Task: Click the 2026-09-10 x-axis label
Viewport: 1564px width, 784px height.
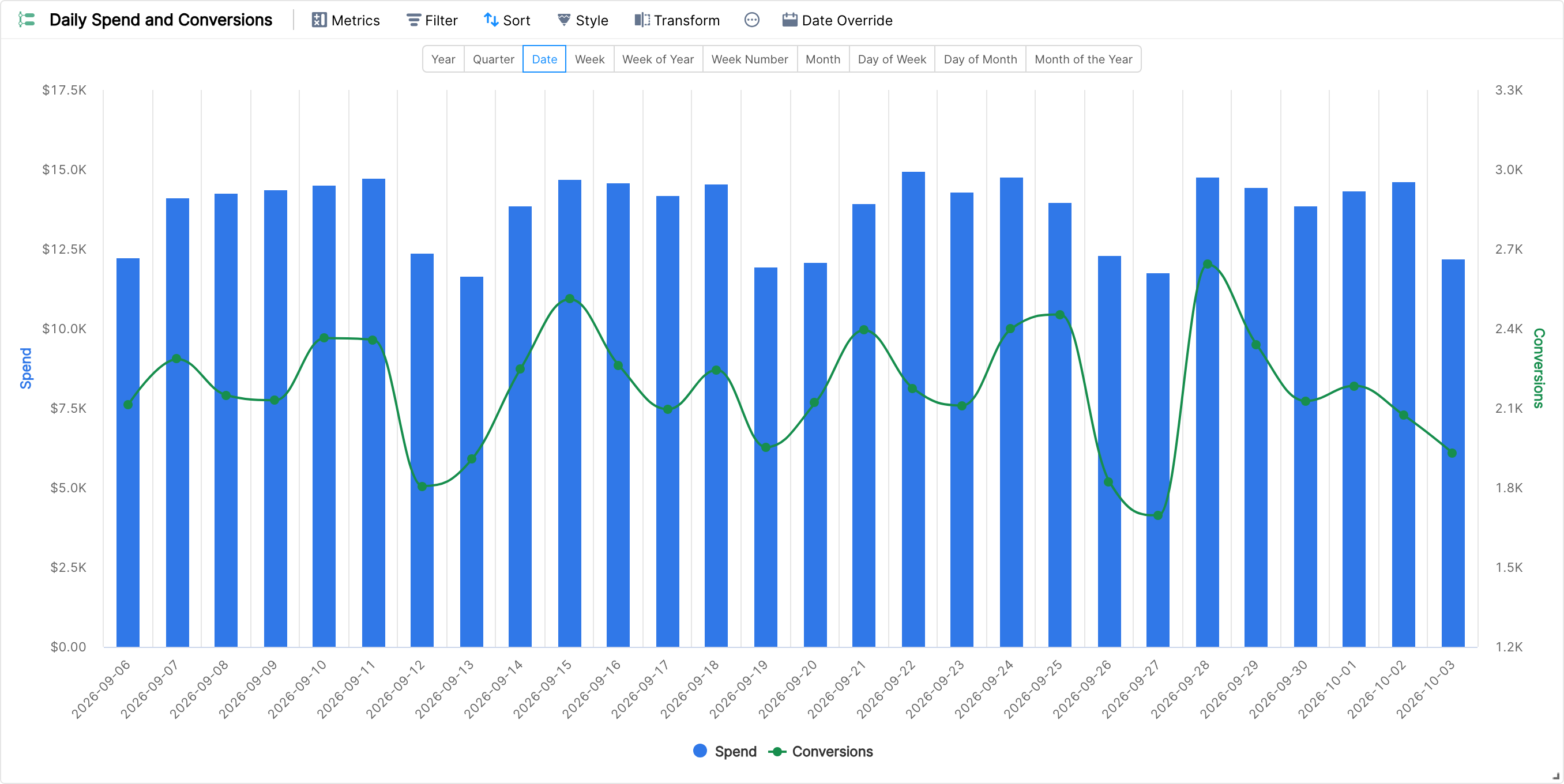Action: click(298, 689)
